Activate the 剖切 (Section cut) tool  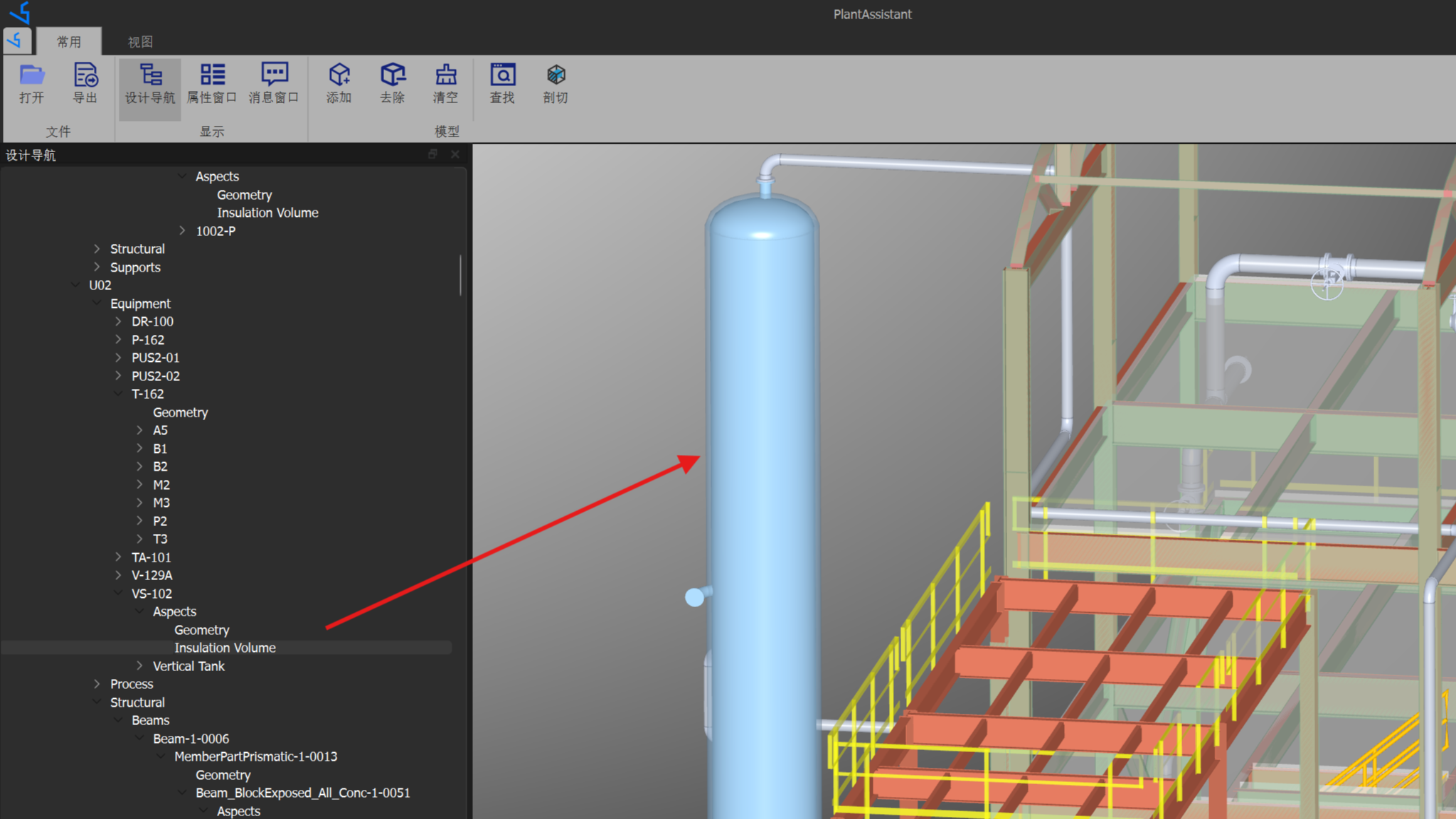coord(556,83)
